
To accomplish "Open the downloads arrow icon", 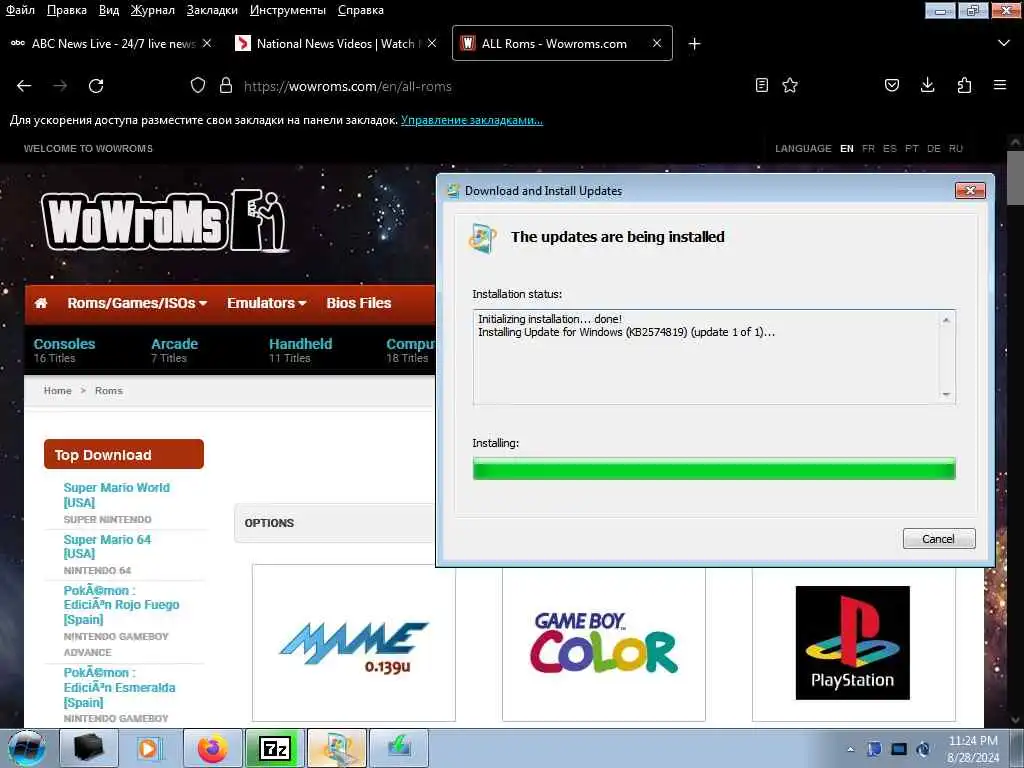I will point(927,85).
